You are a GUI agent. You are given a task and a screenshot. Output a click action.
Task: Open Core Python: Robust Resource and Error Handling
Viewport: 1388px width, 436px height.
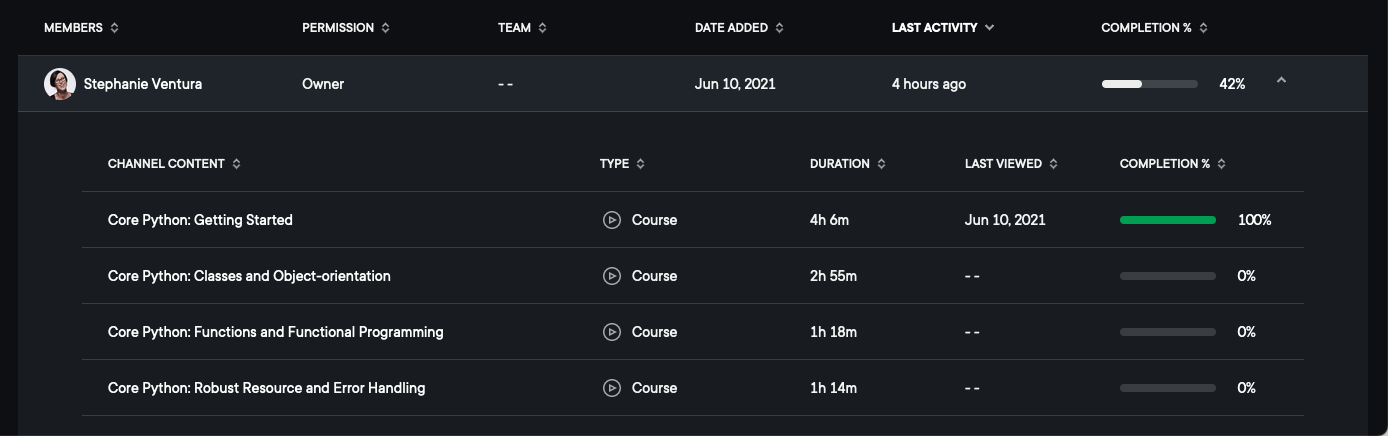tap(266, 388)
